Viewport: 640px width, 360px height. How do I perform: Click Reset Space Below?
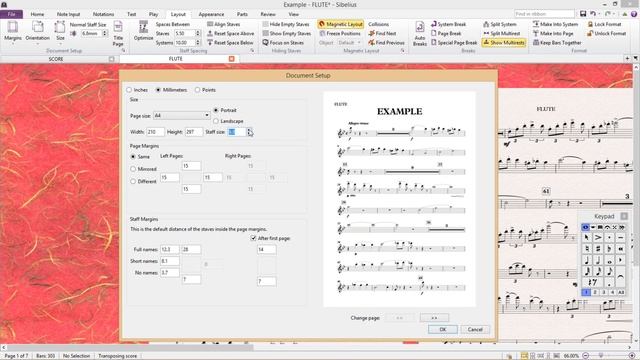(231, 42)
